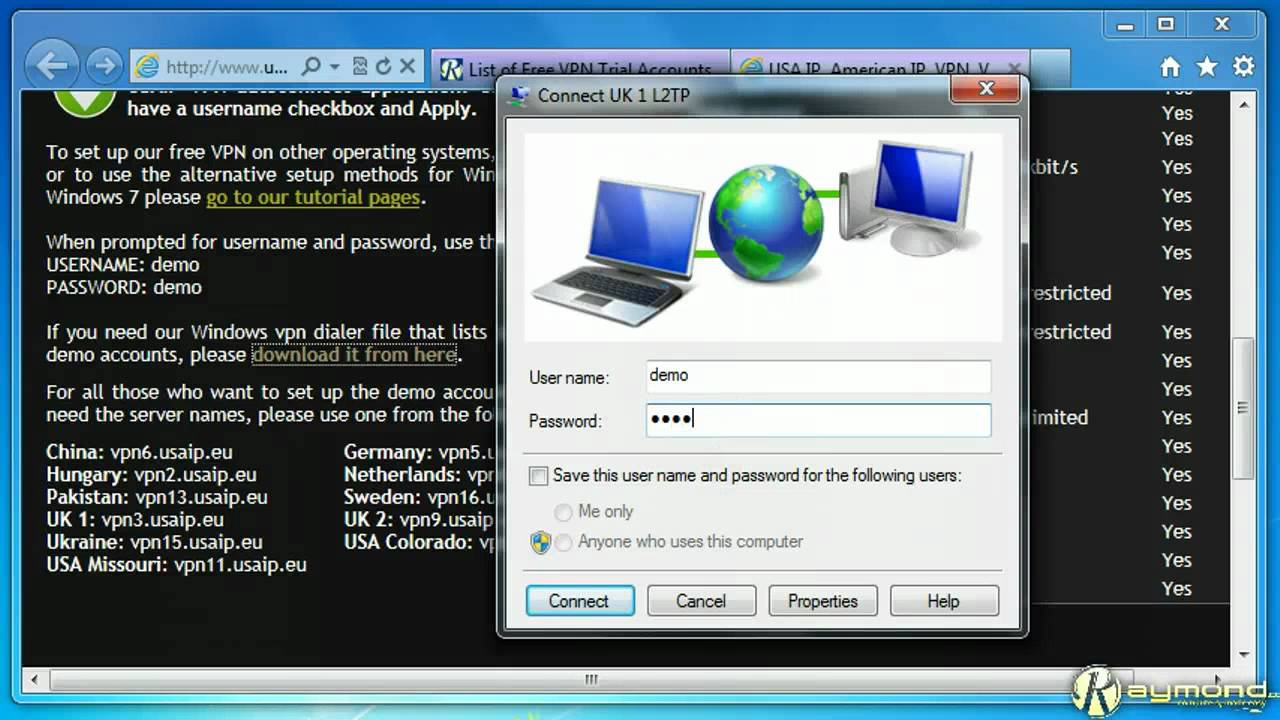Click the Pakistan: vpn13.usaip.eu text
The image size is (1280, 720).
tap(157, 497)
